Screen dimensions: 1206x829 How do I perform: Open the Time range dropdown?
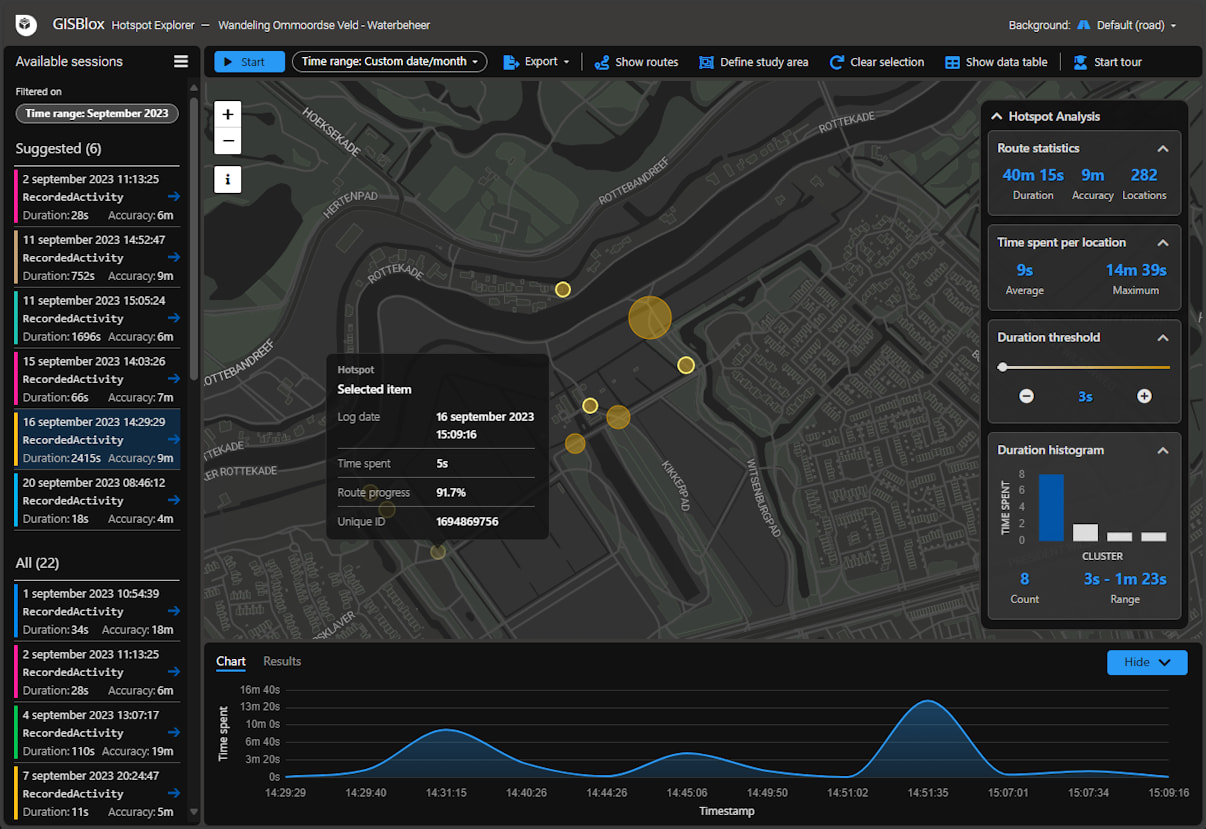(389, 62)
